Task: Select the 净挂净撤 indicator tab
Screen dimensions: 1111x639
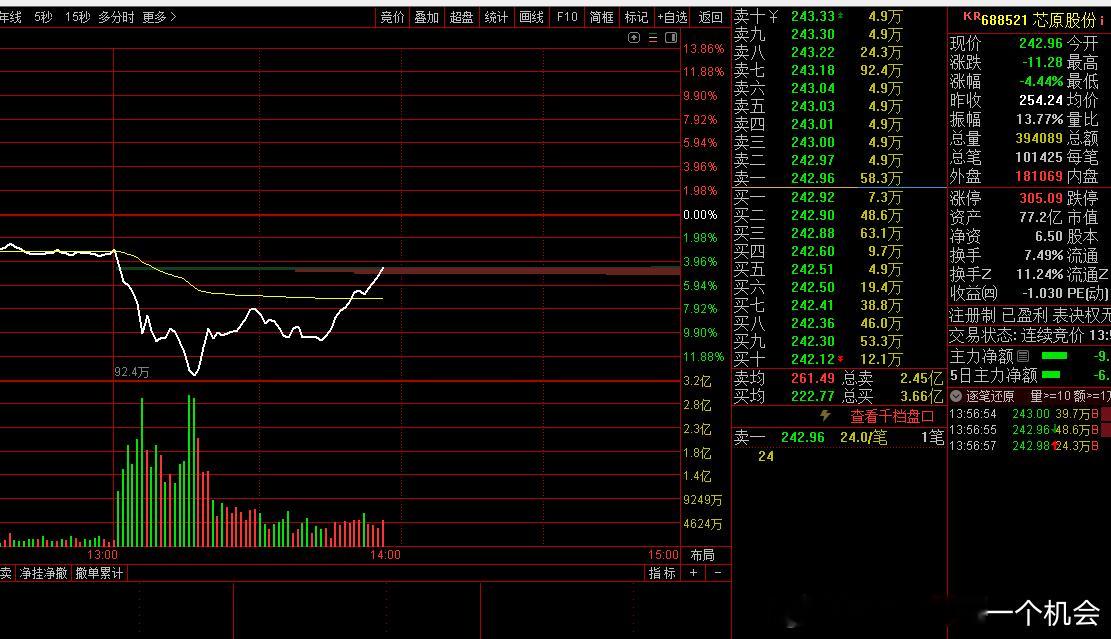Action: 43,573
